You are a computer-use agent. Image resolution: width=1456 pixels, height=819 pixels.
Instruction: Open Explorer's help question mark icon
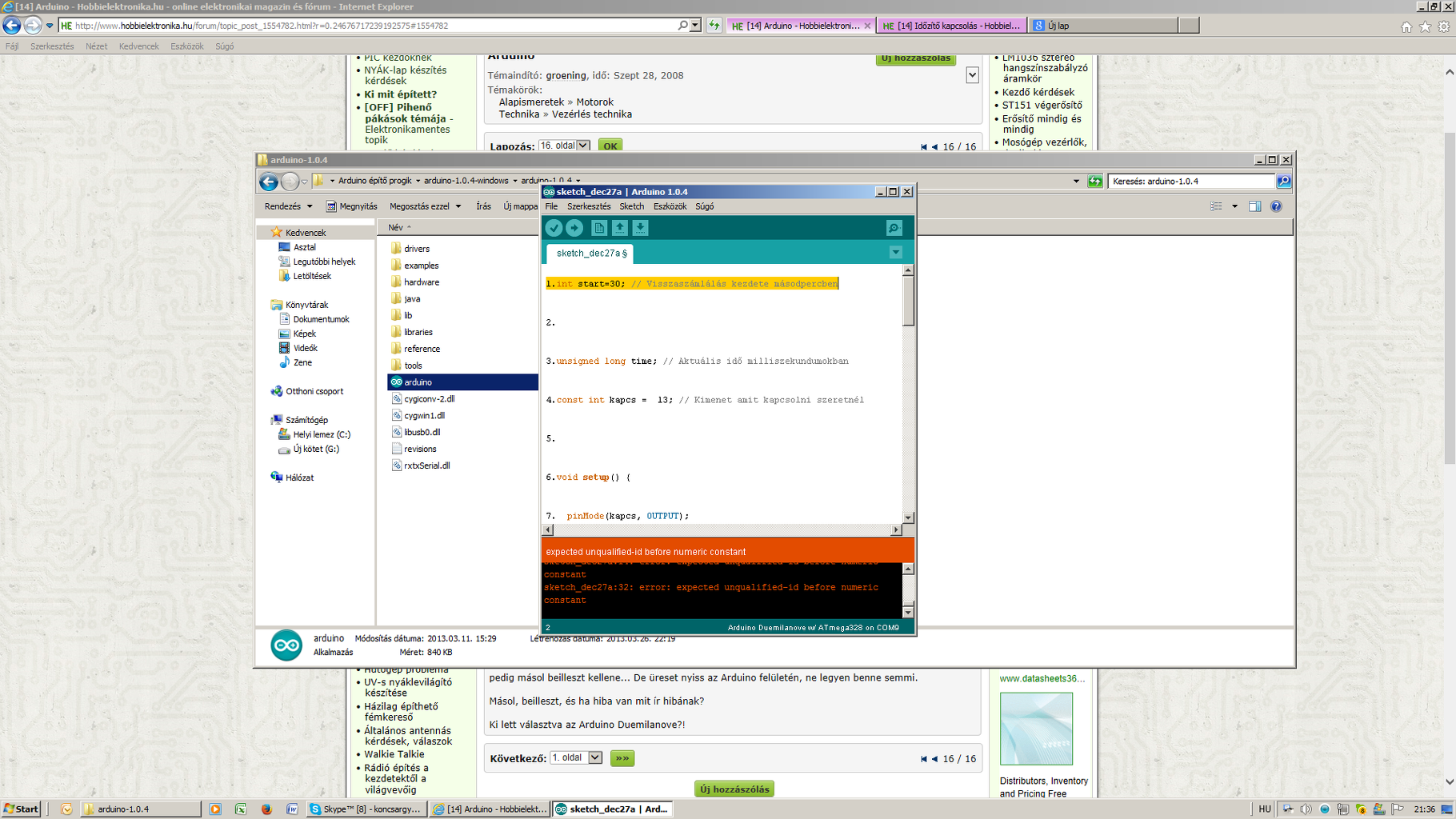click(1276, 206)
